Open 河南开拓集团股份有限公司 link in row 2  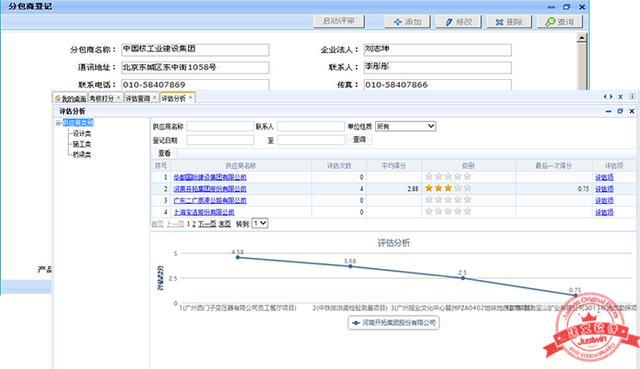tap(210, 189)
